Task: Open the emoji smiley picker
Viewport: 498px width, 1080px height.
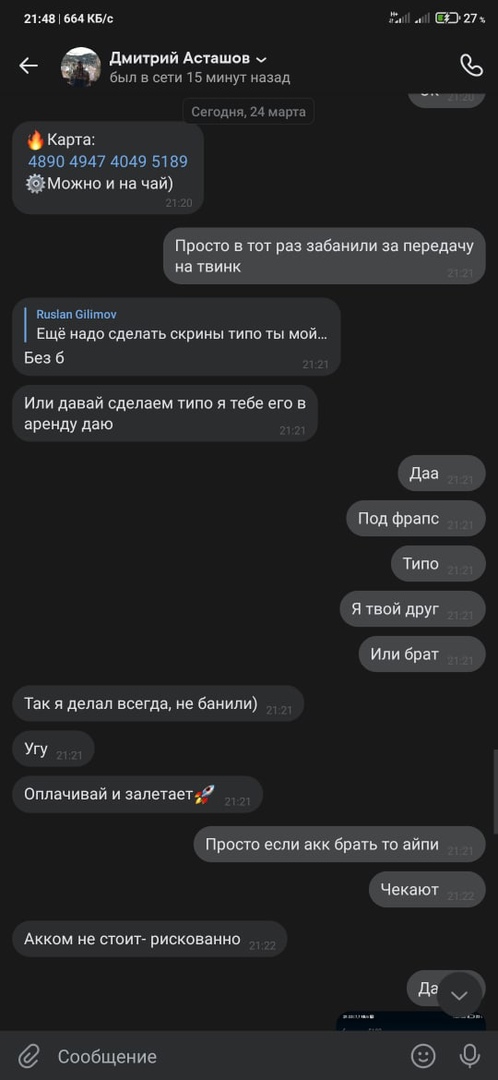Action: click(423, 1056)
